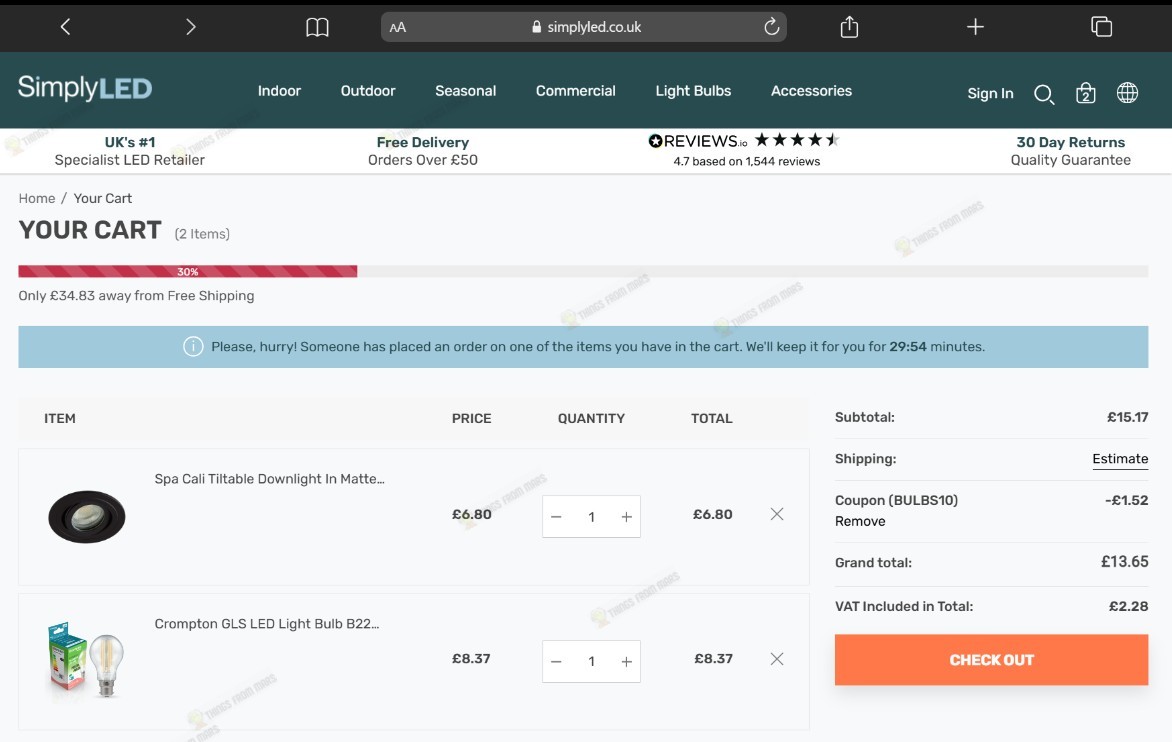Go forward with the browser forward arrow

click(191, 27)
